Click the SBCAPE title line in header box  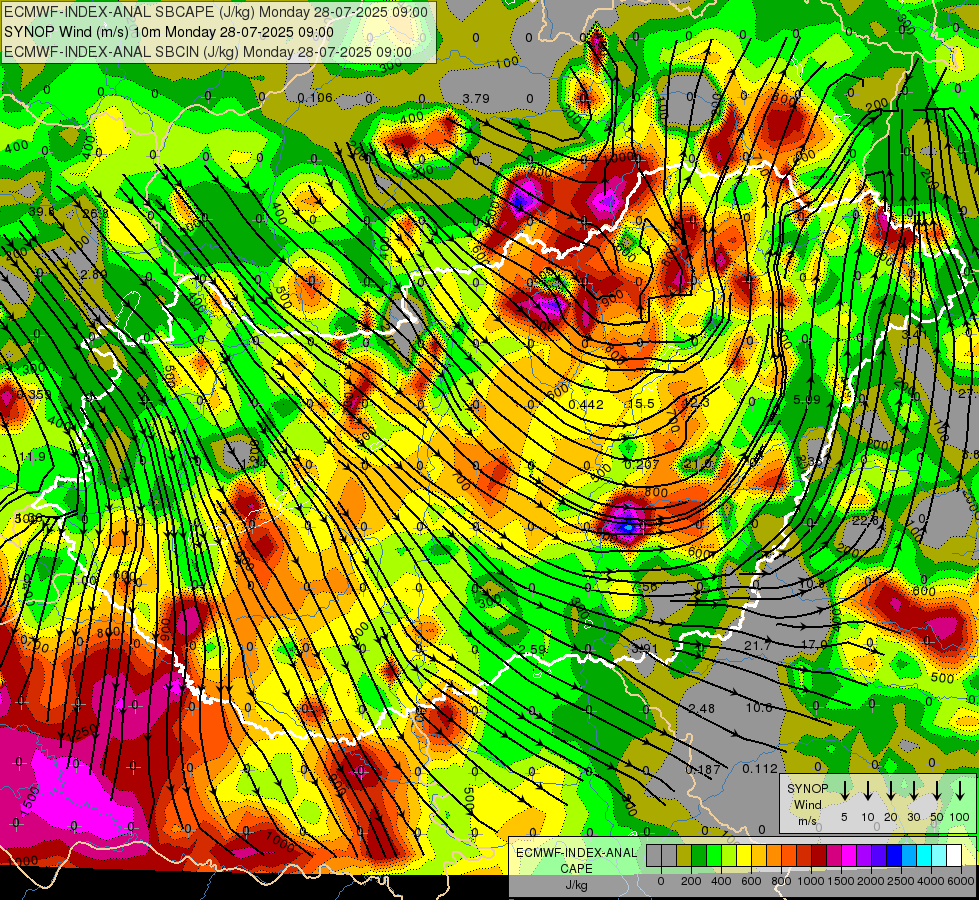[x=216, y=12]
